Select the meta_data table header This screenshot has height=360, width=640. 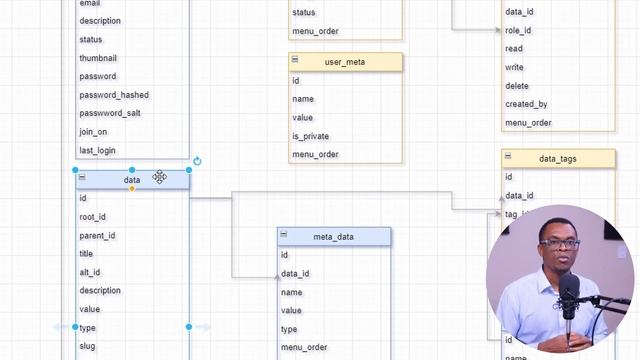tap(334, 237)
